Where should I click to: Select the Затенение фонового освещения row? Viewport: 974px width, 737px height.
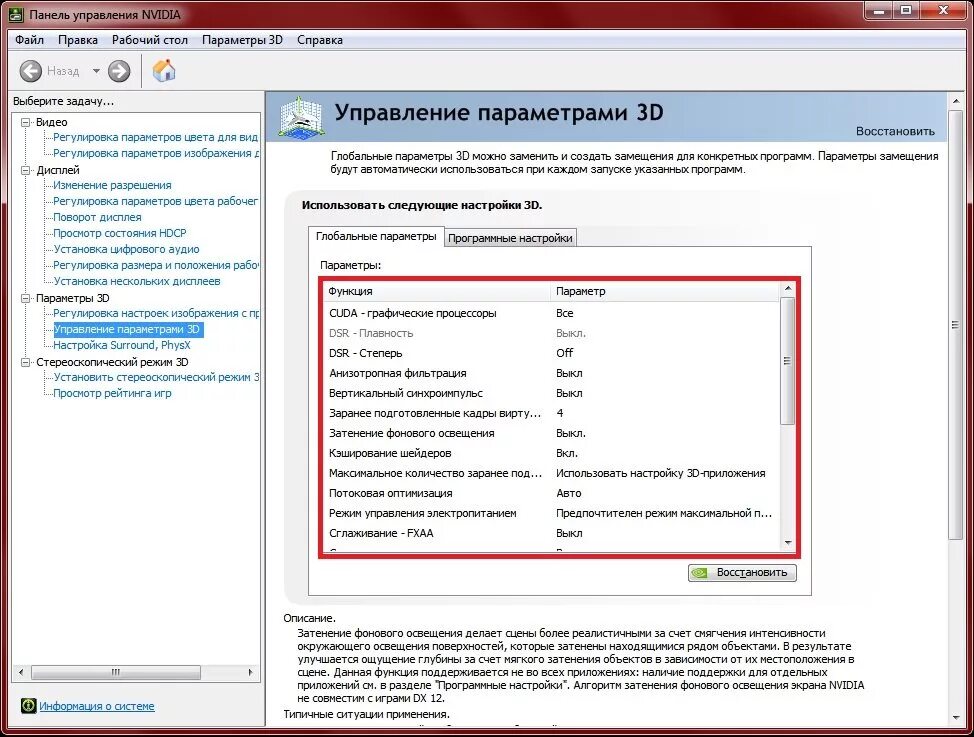point(551,433)
